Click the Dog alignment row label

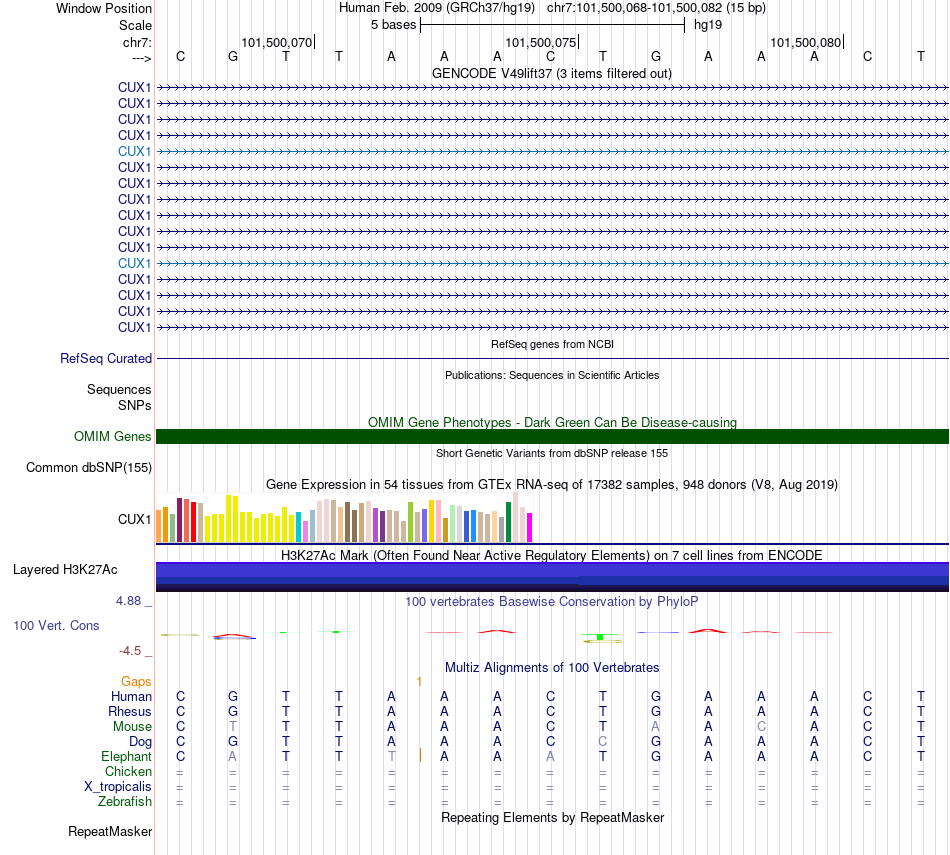141,742
